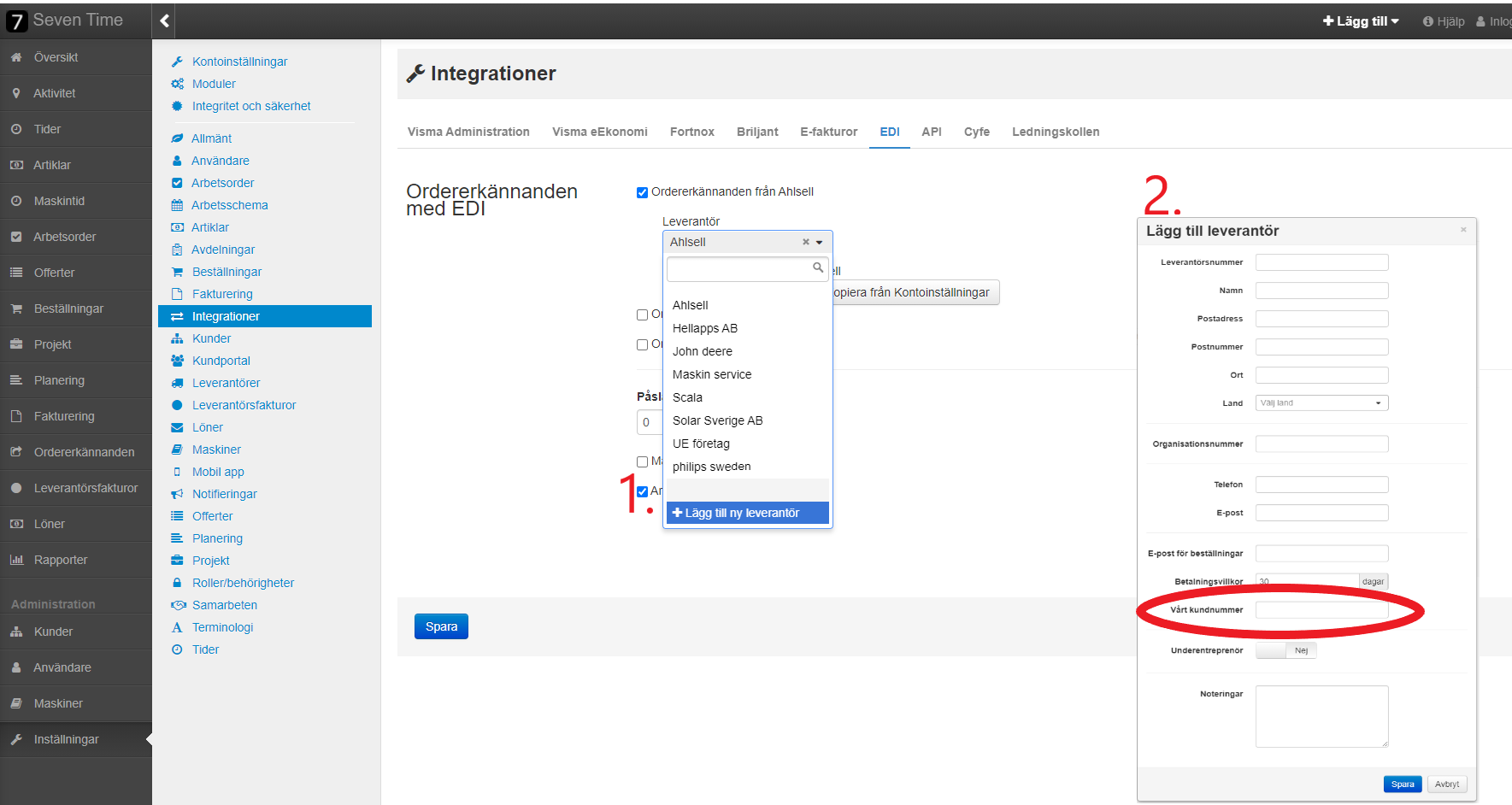Click the Arbetsschema calendar icon
The height and width of the screenshot is (805, 1512).
[177, 205]
